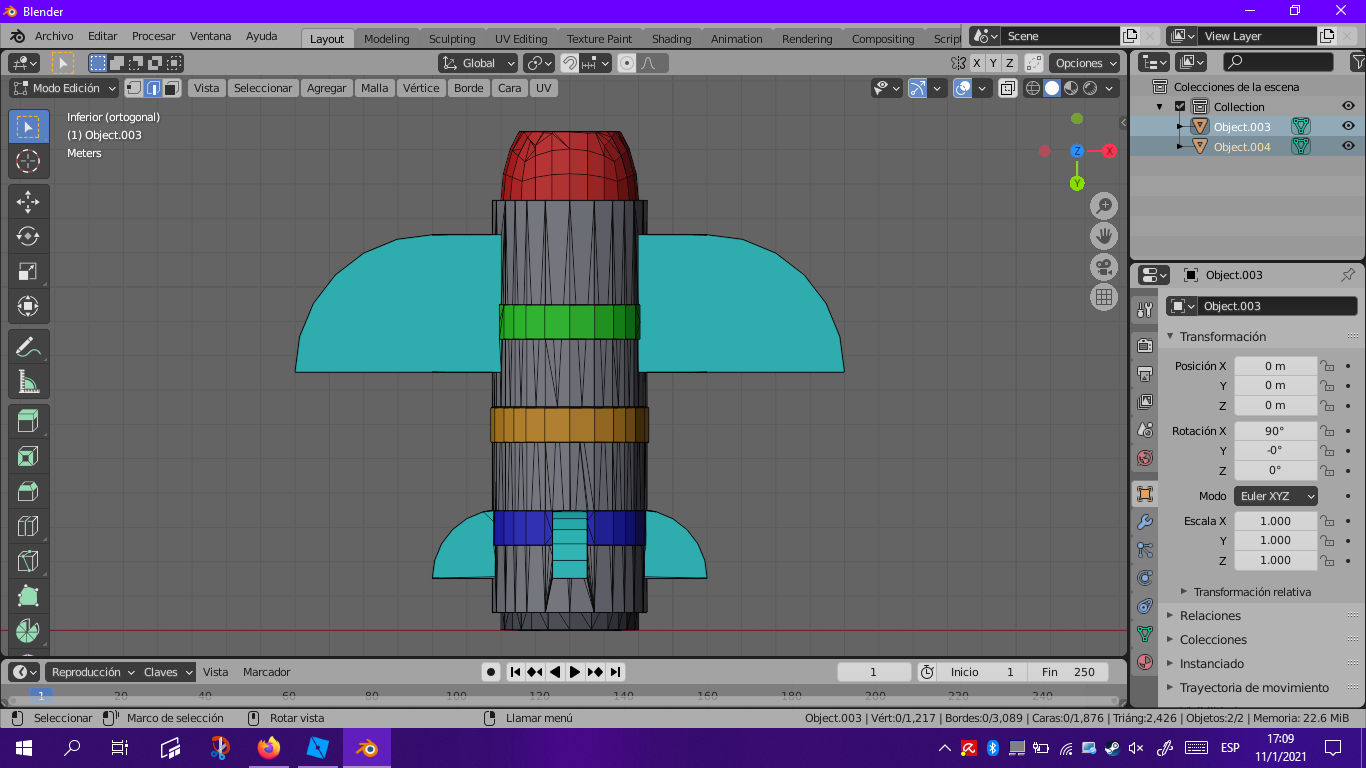Choose the 3D Cursor tool
The width and height of the screenshot is (1366, 768).
pos(28,161)
